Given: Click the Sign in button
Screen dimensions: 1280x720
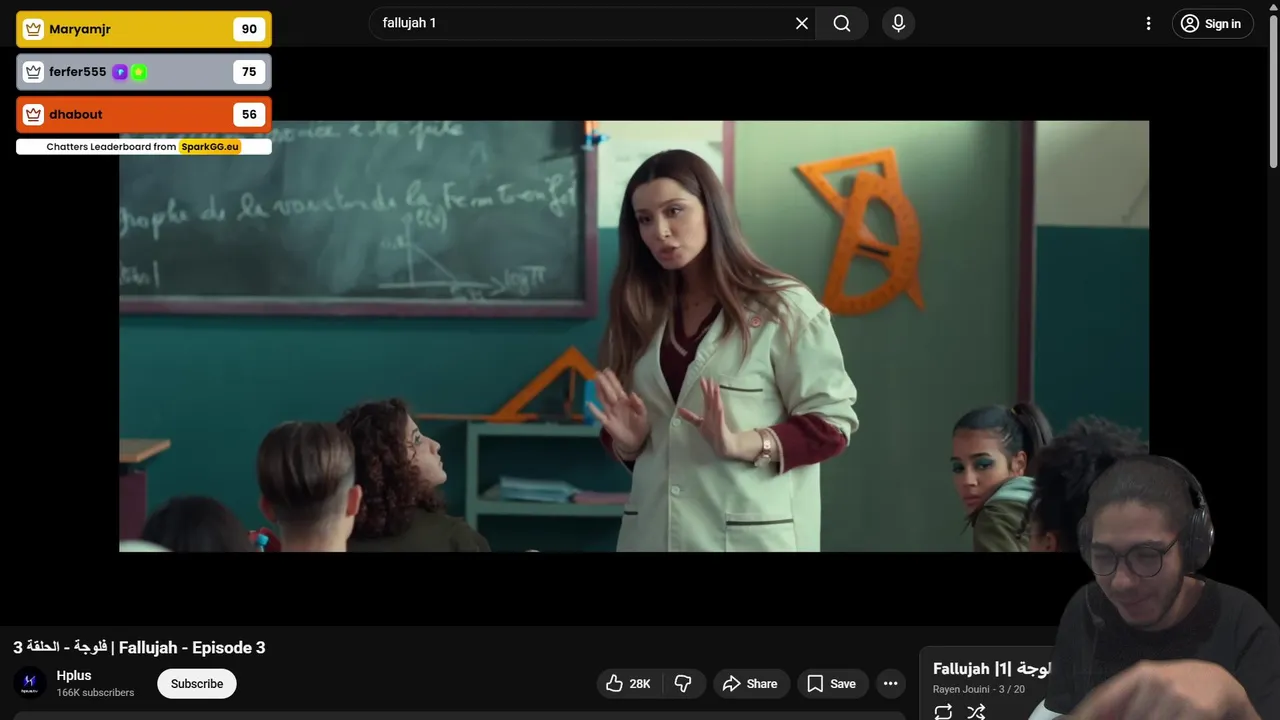Looking at the screenshot, I should tap(1212, 23).
